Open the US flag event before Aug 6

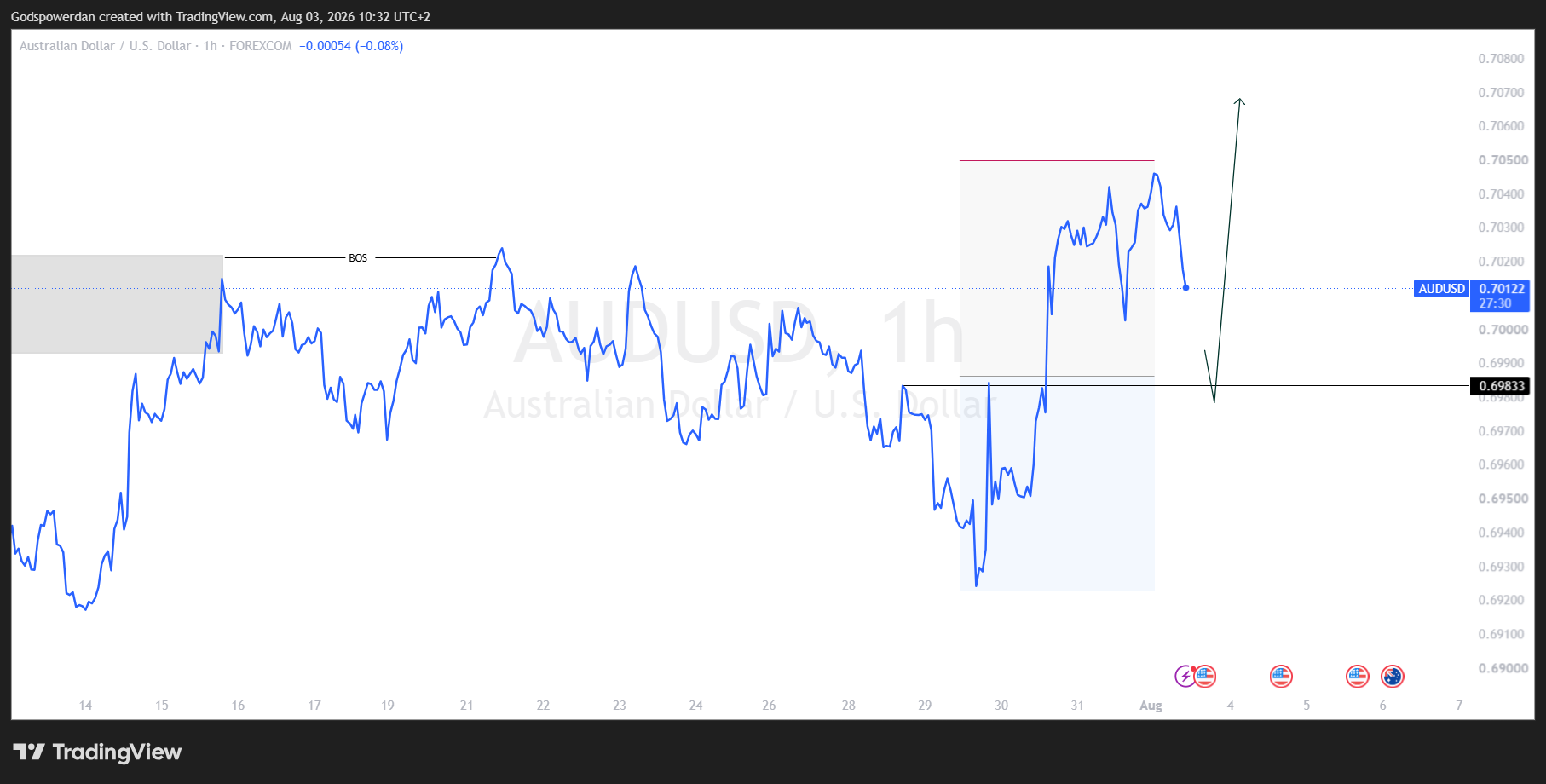(1358, 677)
